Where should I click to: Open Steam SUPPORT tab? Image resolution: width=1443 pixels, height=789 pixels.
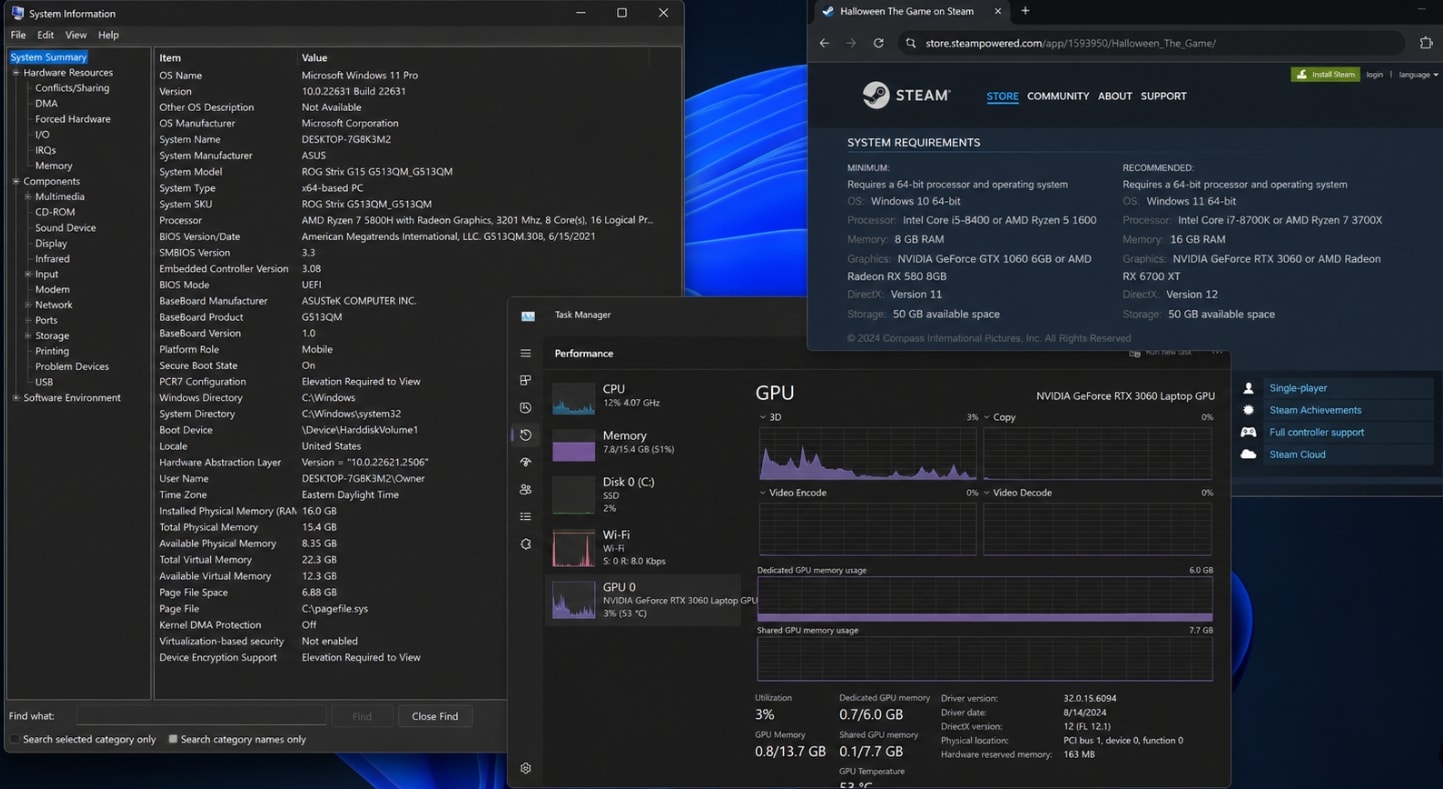(x=1164, y=96)
